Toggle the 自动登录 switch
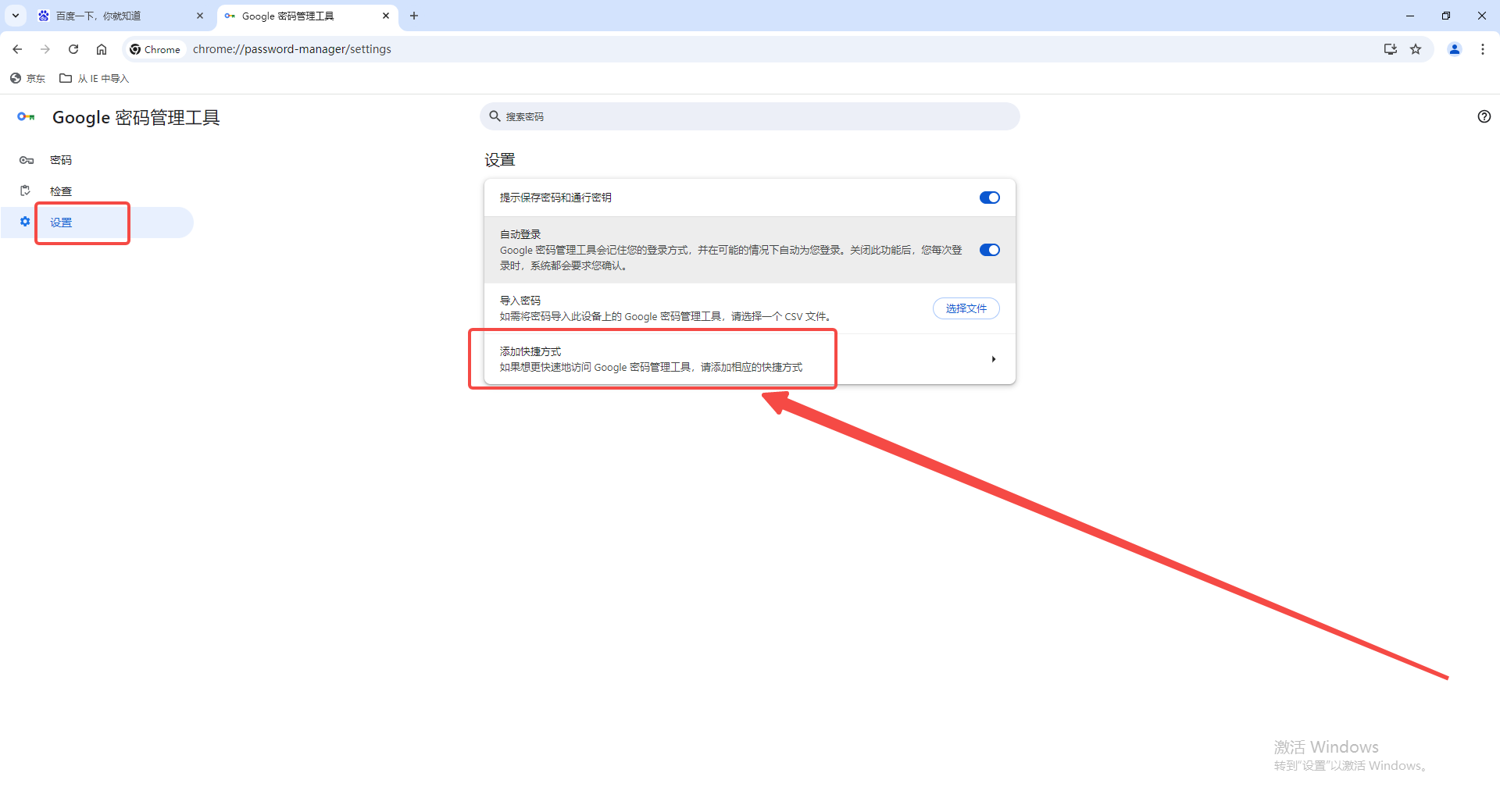Viewport: 1500px width, 812px height. (990, 250)
